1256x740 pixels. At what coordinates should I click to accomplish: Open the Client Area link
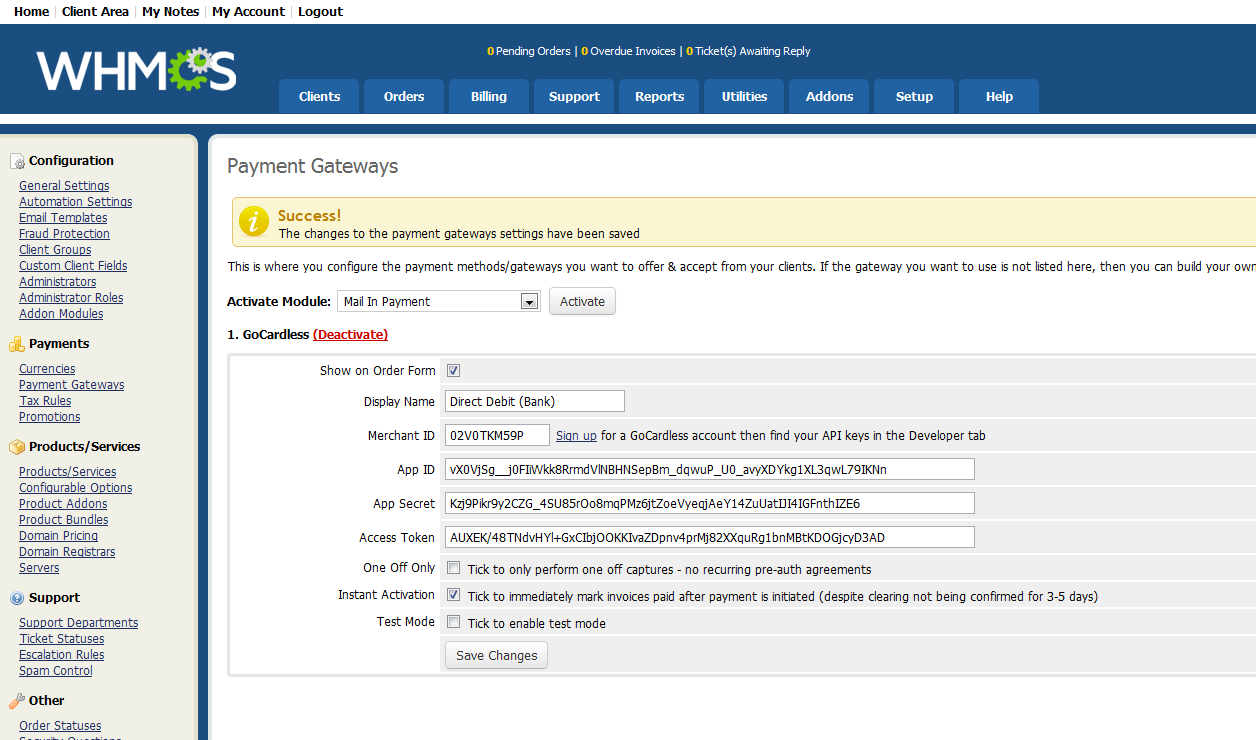click(95, 12)
